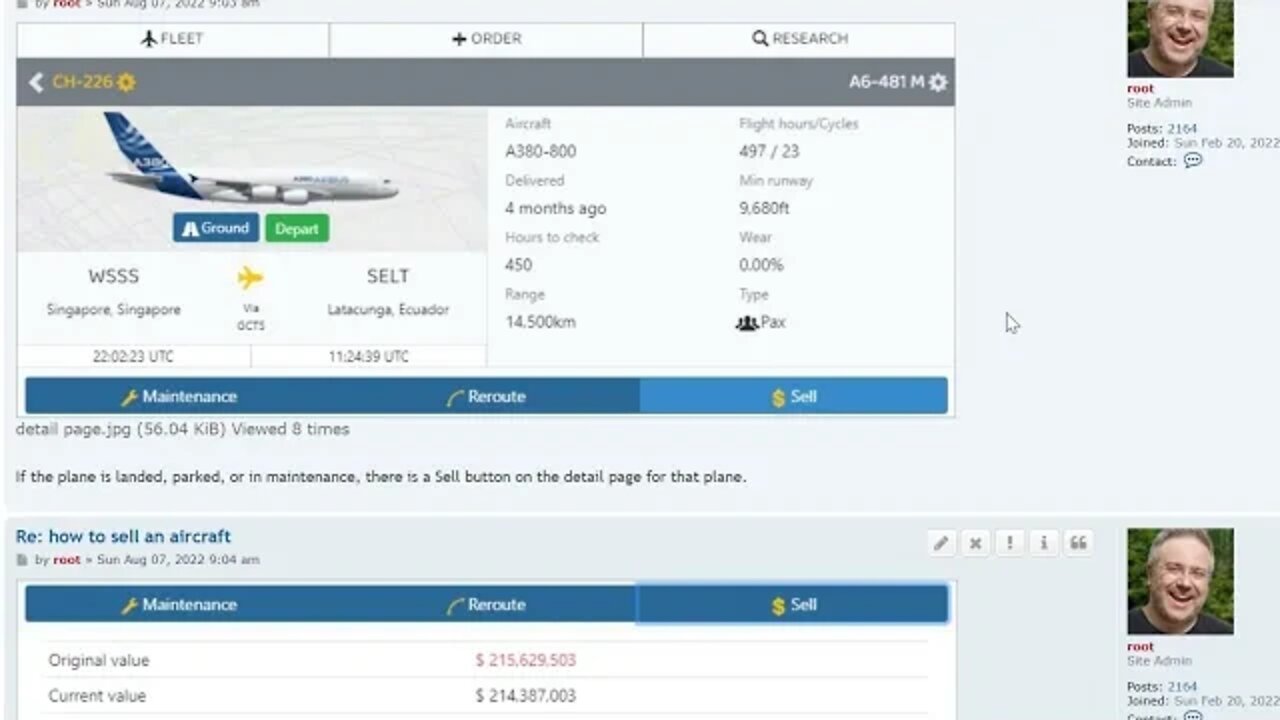
Task: Click the Ground button under the aircraft
Action: coord(216,228)
